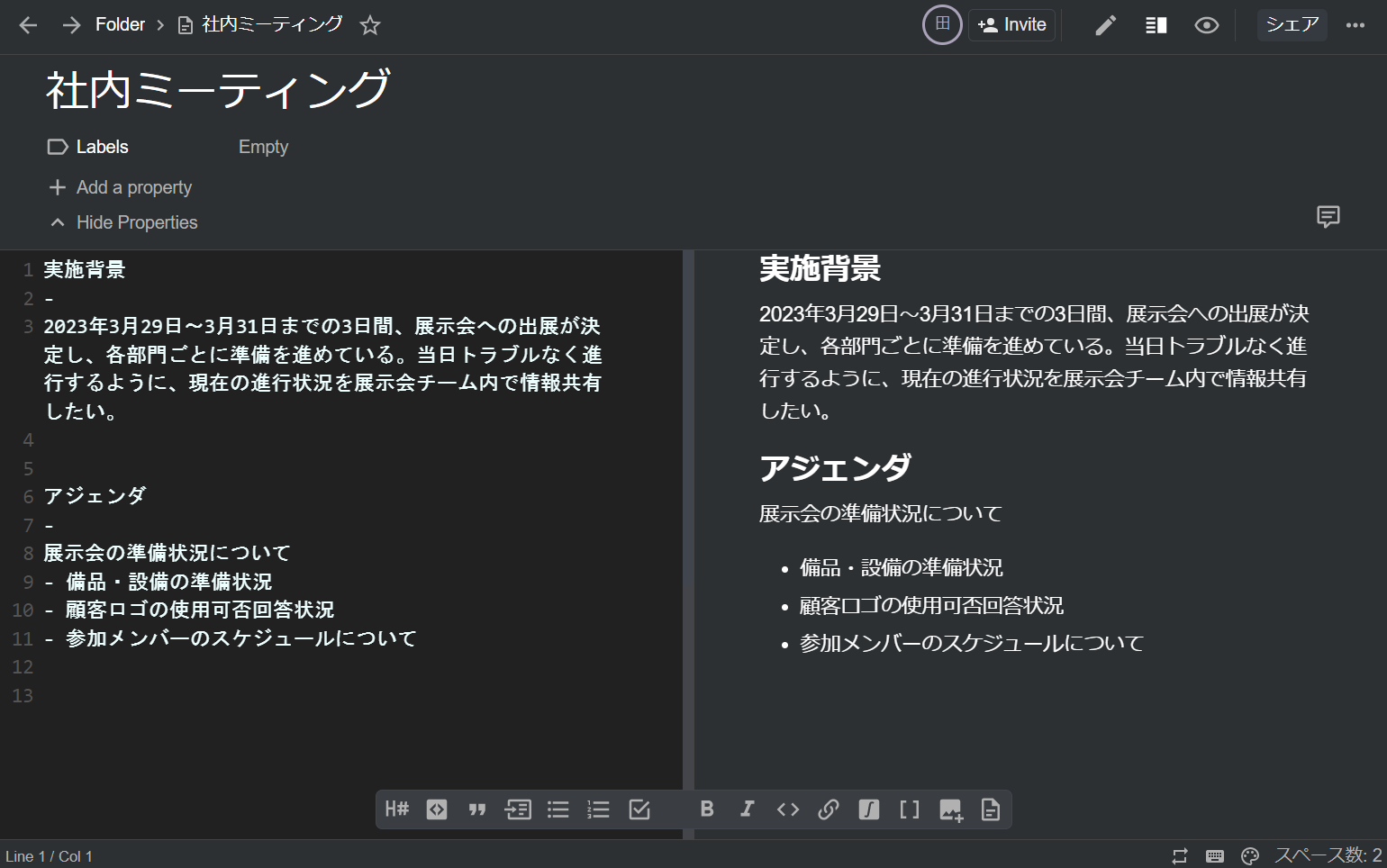The width and height of the screenshot is (1387, 868).
Task: Insert a numbered list
Action: coord(599,809)
